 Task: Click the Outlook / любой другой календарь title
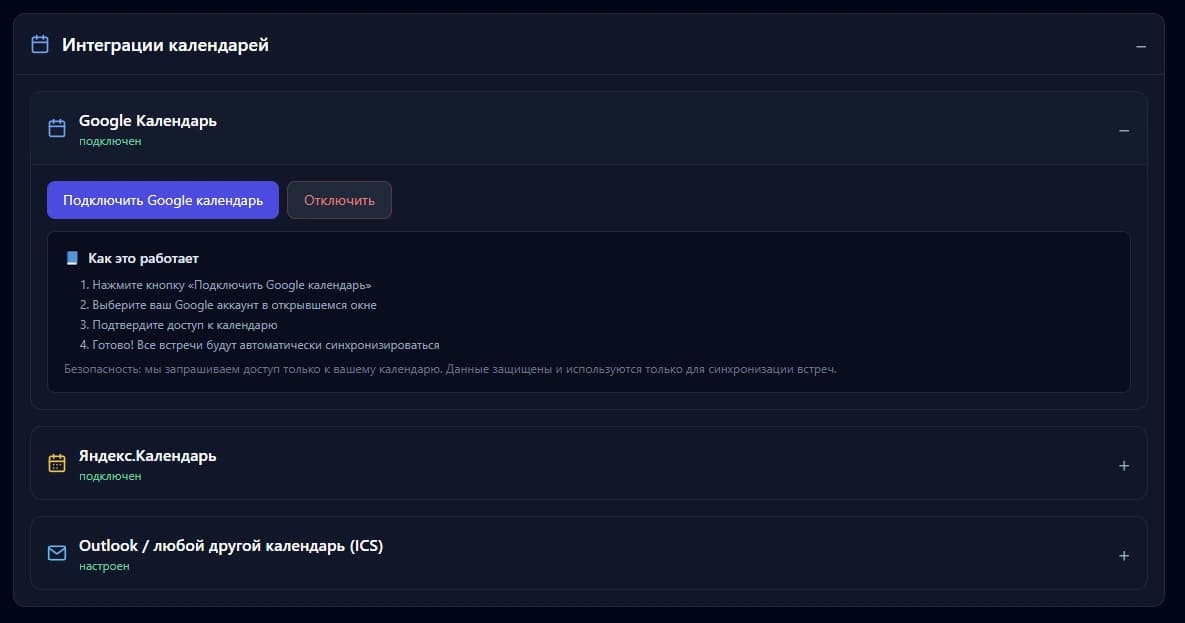[x=231, y=546]
